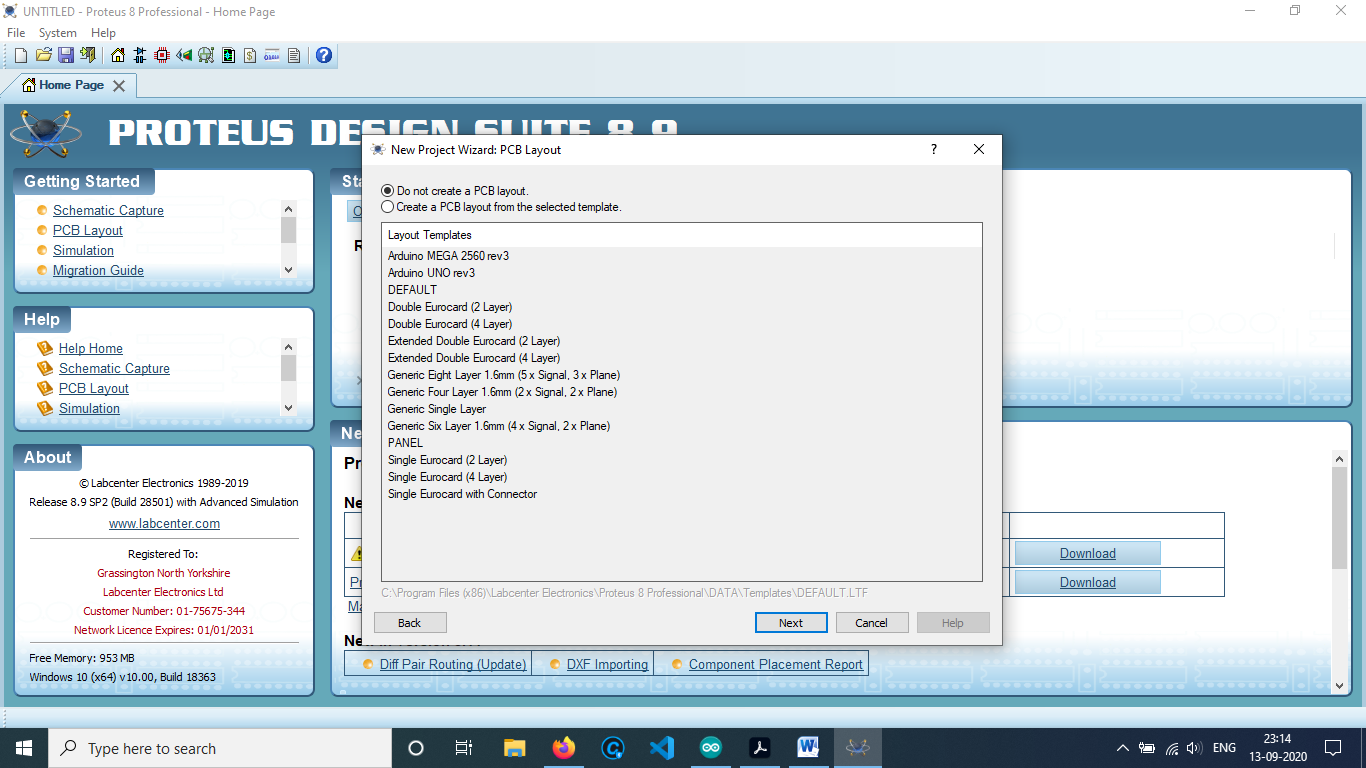Open Arduino IDE from taskbar
The width and height of the screenshot is (1366, 768).
coord(710,748)
